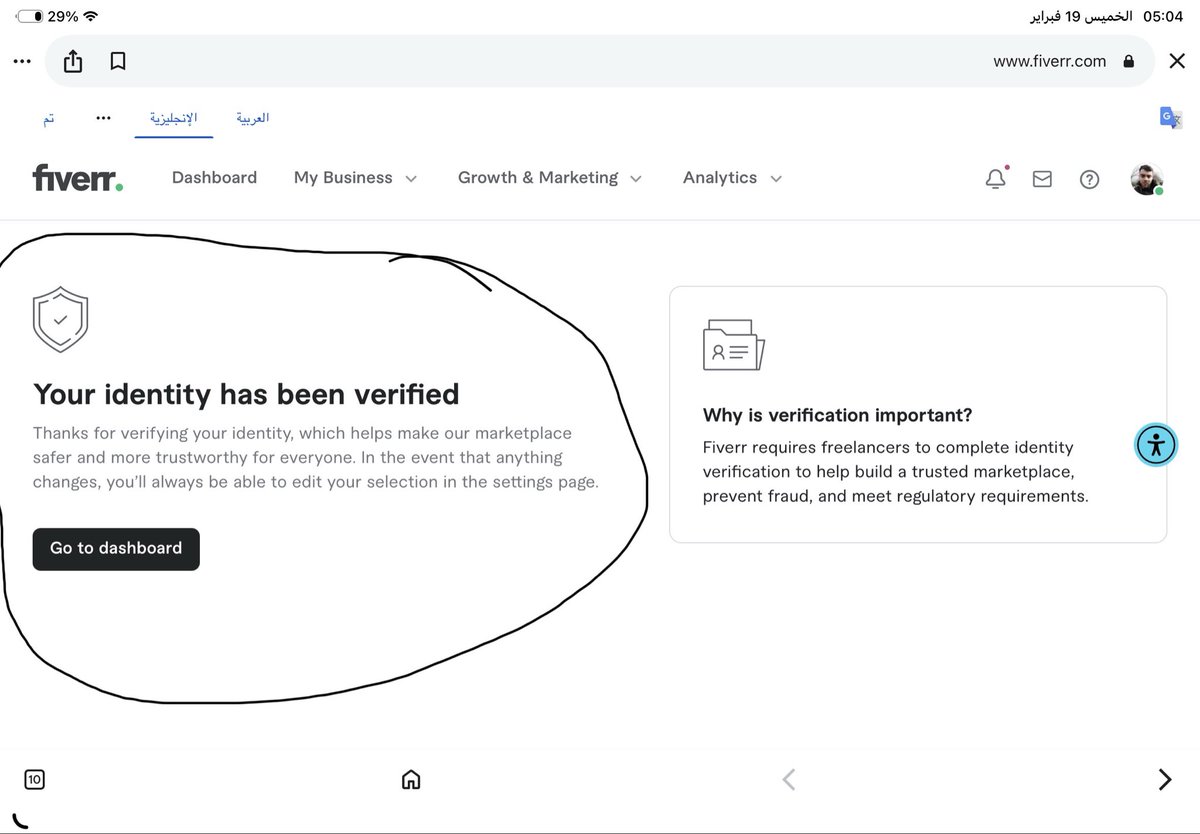Open translation options three-dot menu
The width and height of the screenshot is (1200, 834).
(x=104, y=117)
